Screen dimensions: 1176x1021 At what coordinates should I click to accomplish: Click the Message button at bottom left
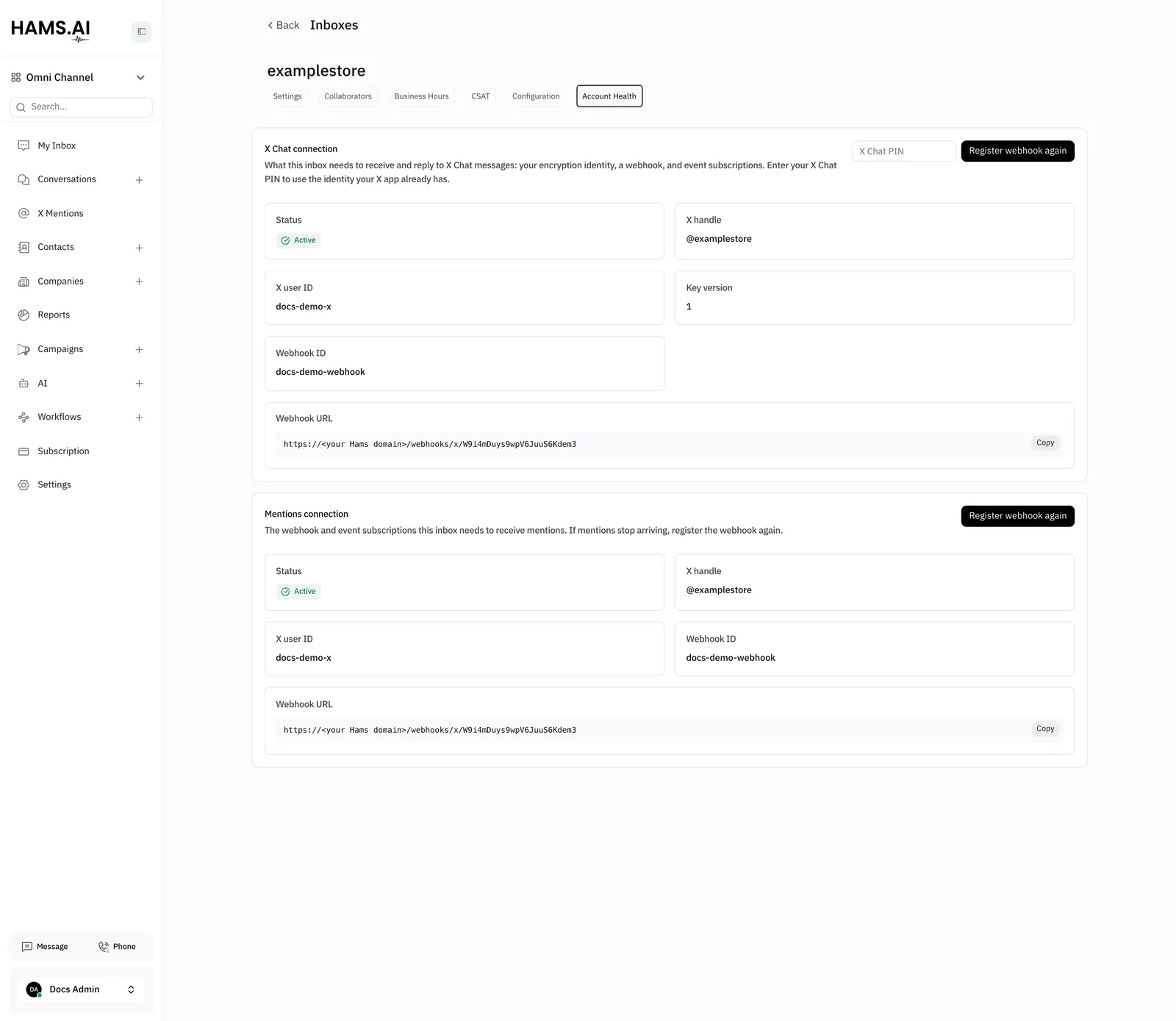pos(45,947)
